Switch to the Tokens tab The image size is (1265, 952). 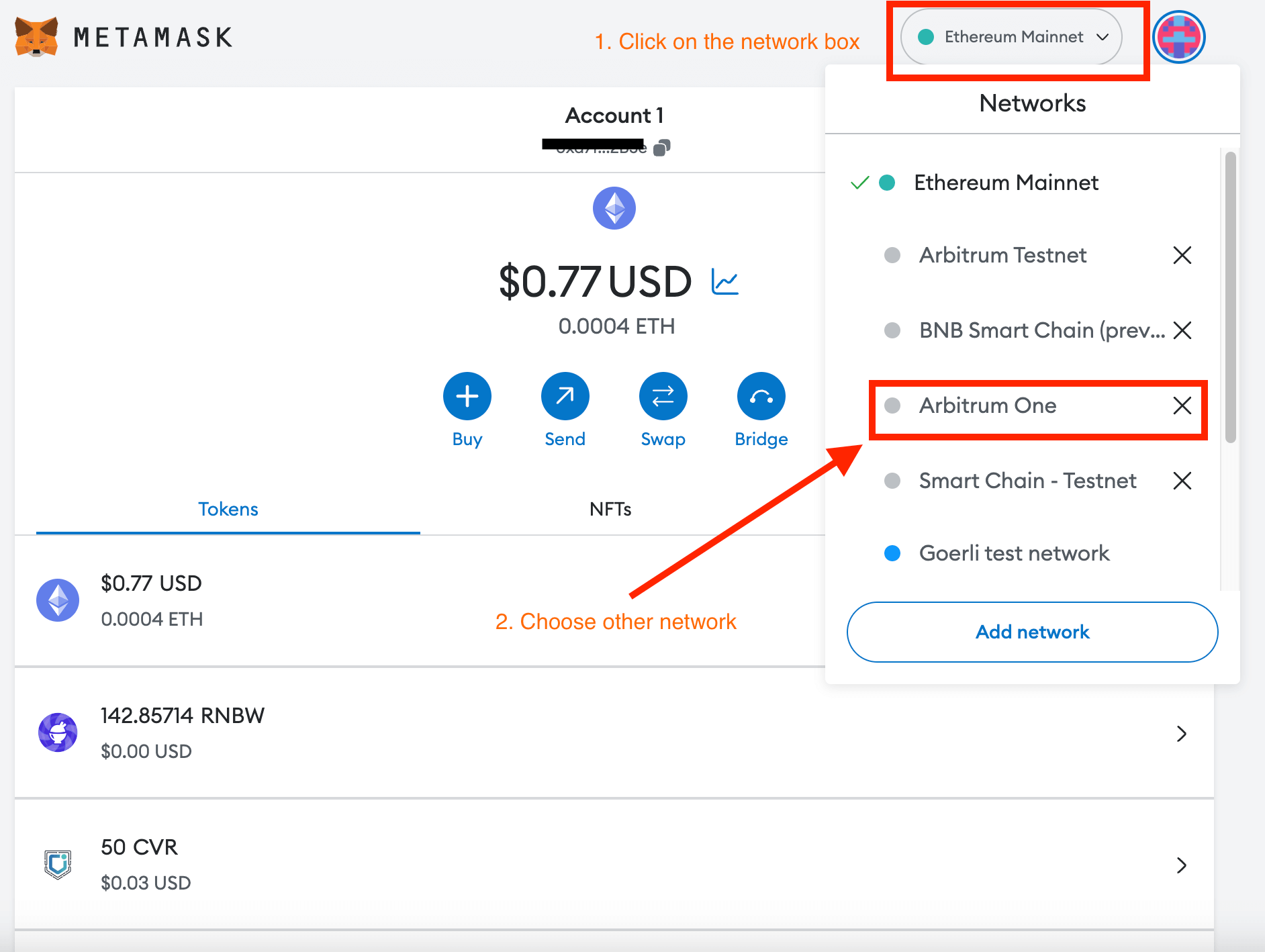[x=228, y=509]
